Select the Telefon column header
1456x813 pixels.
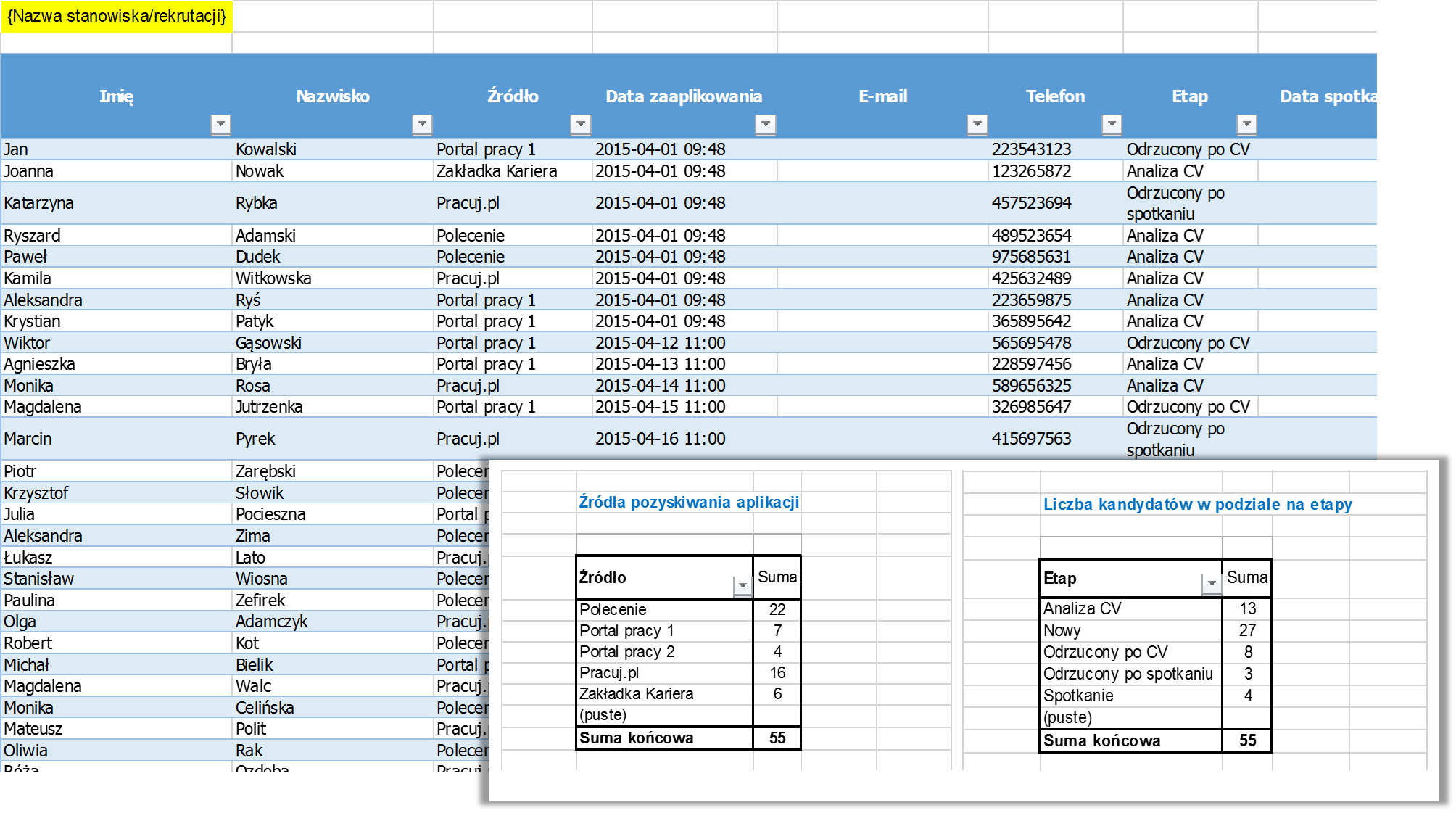tap(1056, 96)
